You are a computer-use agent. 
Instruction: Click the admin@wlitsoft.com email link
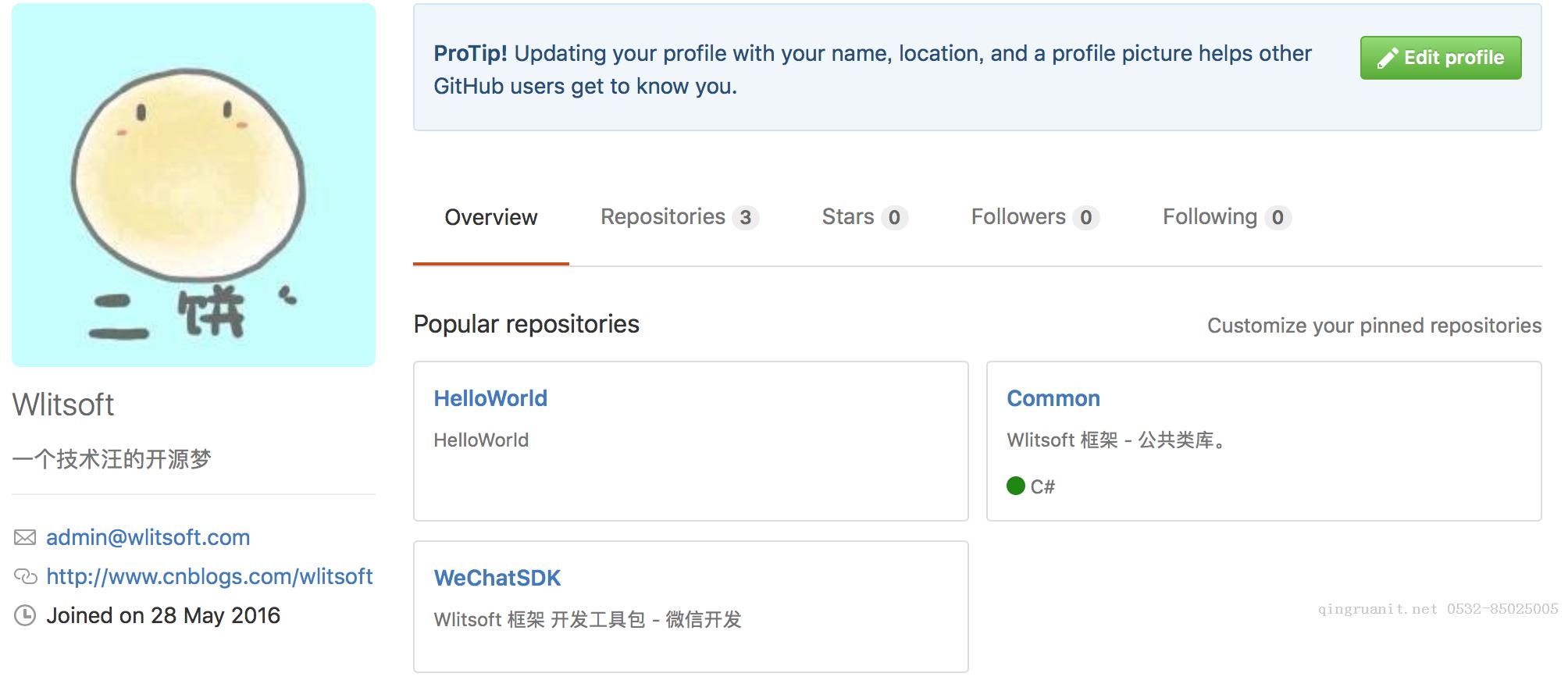[148, 538]
